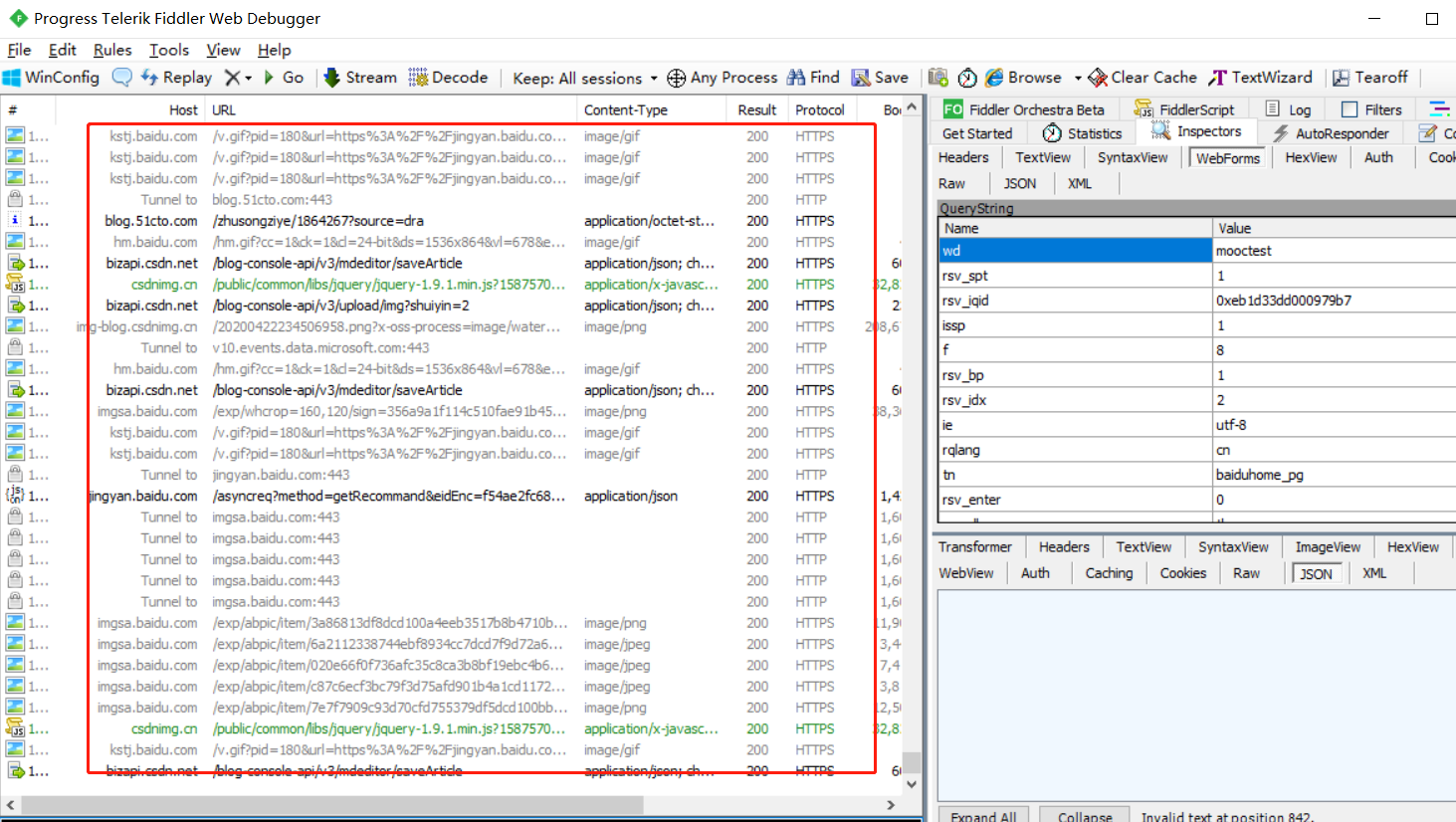Open the Edit menu
The width and height of the screenshot is (1456, 822).
[x=62, y=50]
